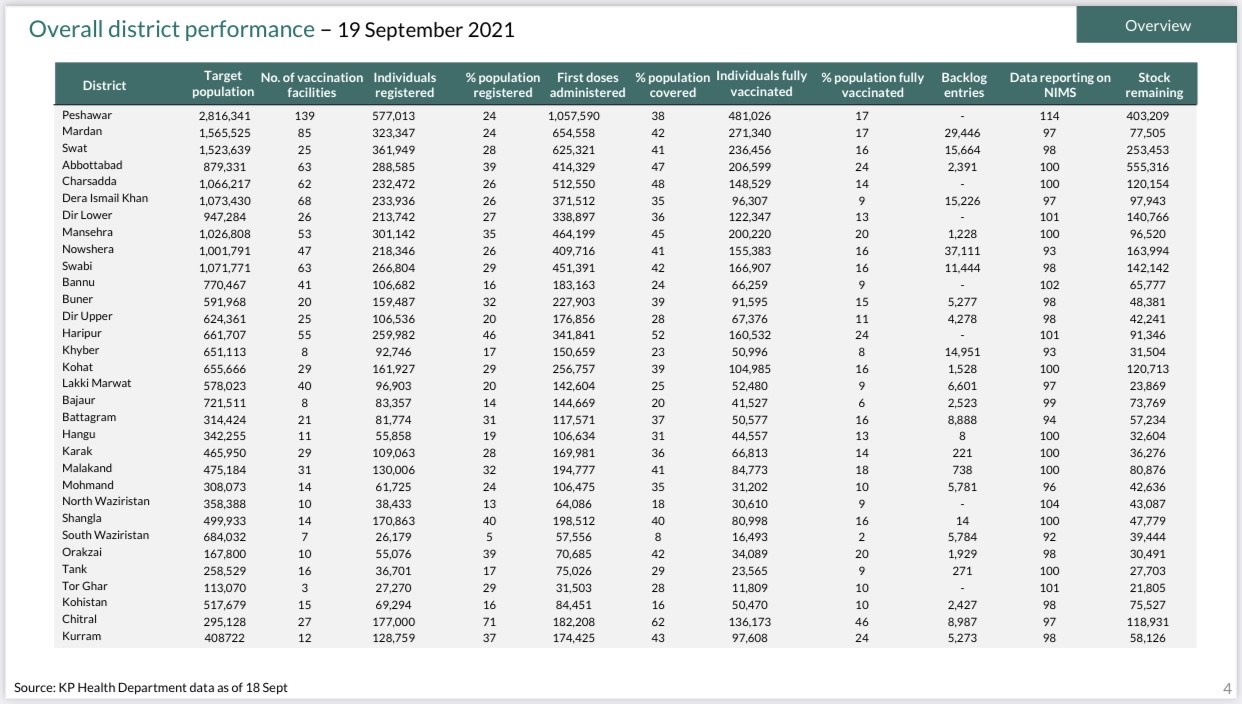Screen dimensions: 1242x704
Task: Select the Stock remaining column header
Action: (x=1153, y=85)
